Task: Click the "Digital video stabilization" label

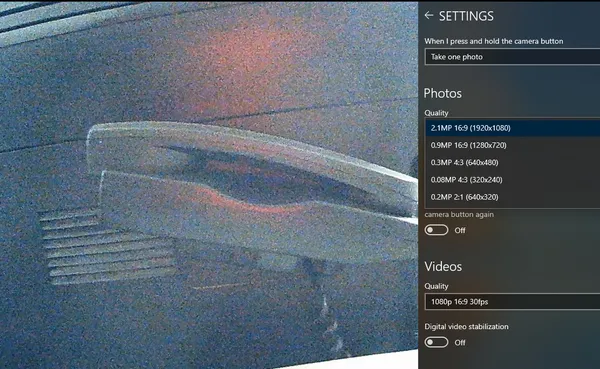Action: 466,327
